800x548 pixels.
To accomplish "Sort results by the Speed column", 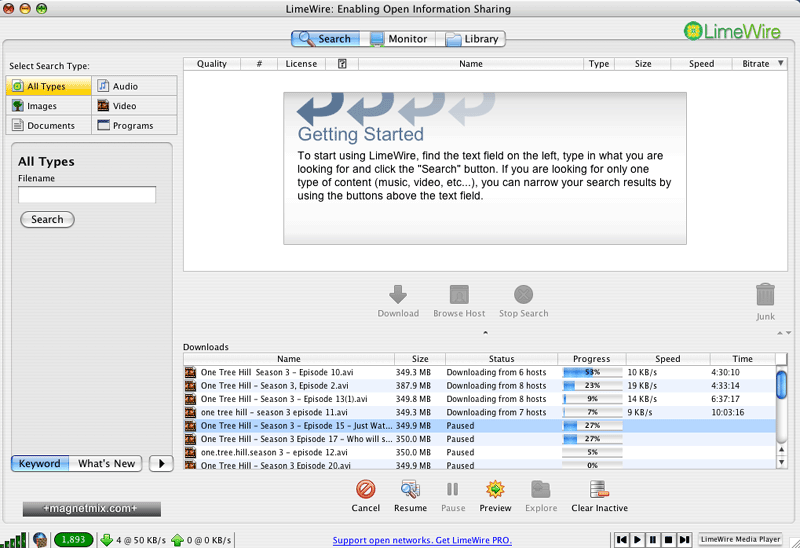I will (x=701, y=64).
